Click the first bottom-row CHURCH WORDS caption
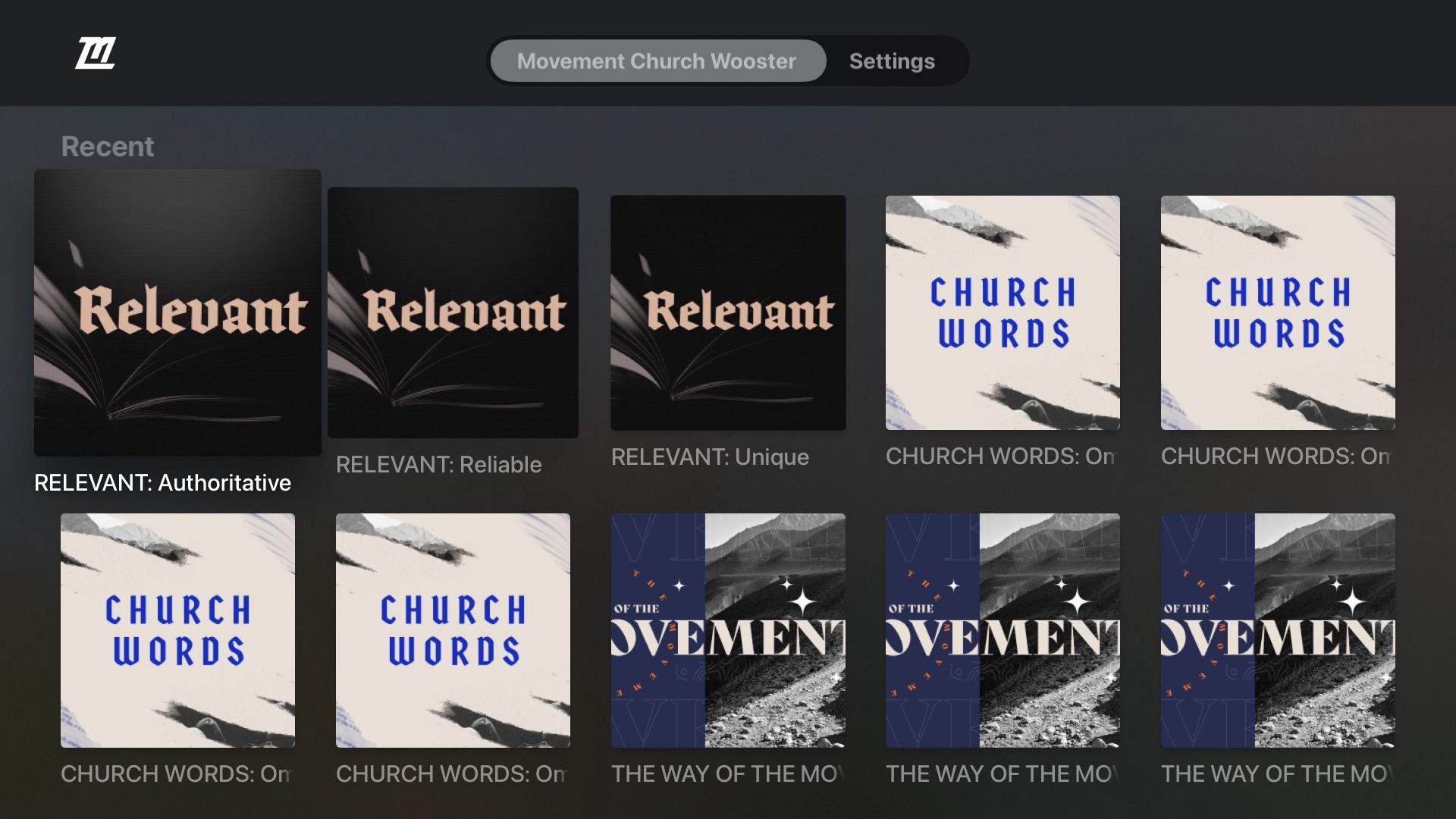 coord(175,774)
